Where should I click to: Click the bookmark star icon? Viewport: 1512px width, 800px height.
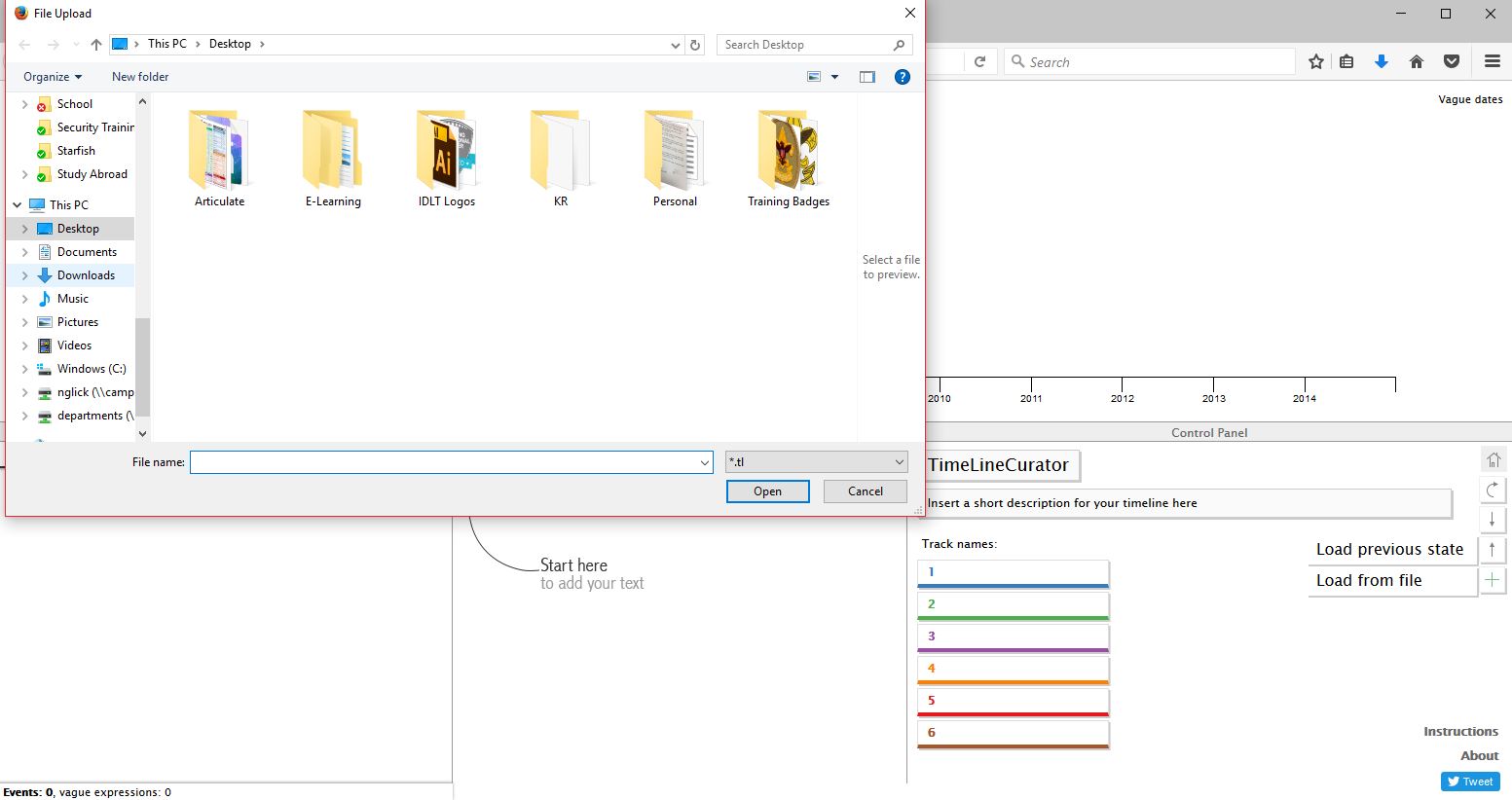(1316, 61)
